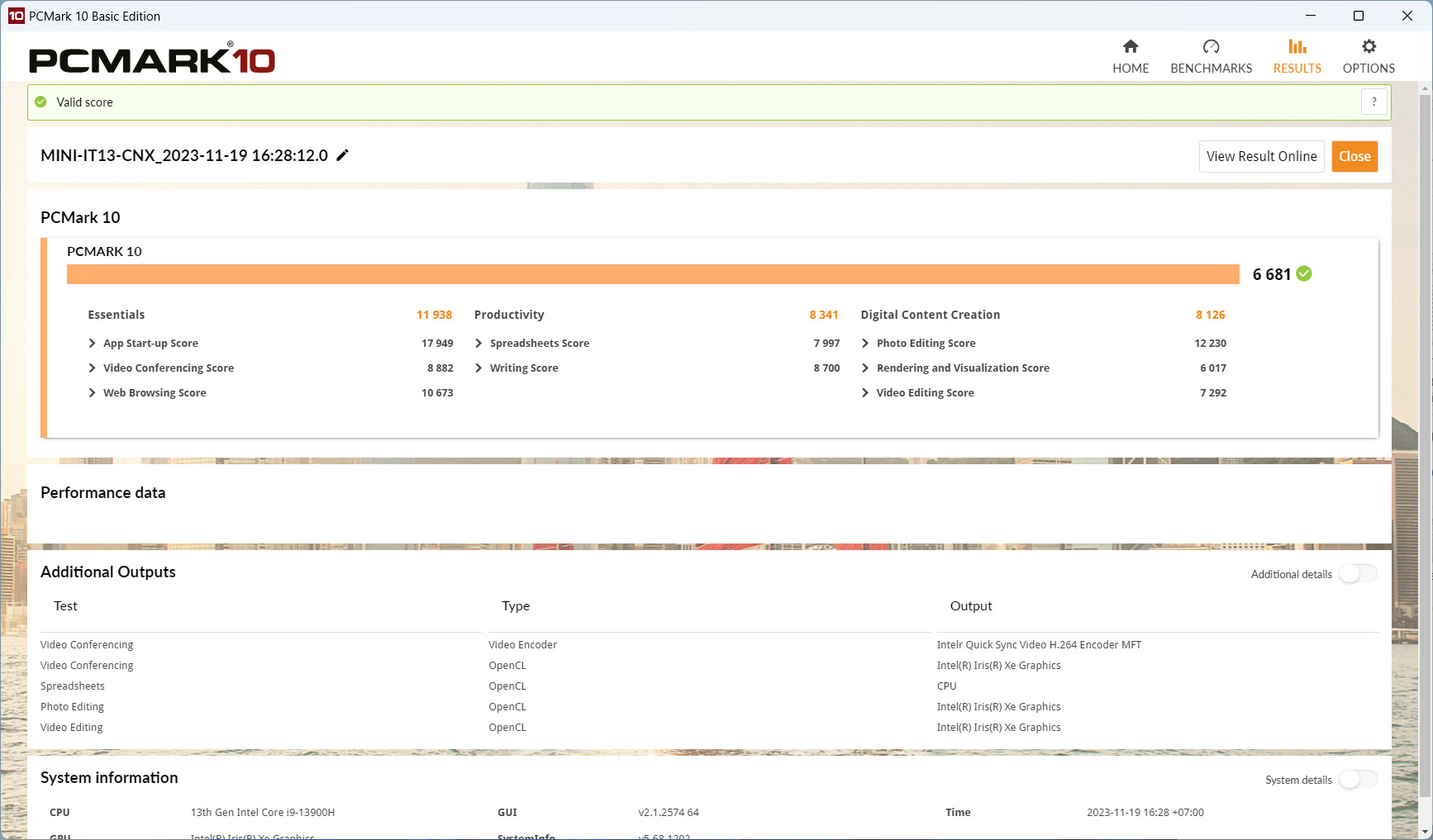The image size is (1433, 840).
Task: Open the HOME tab
Action: (x=1131, y=57)
